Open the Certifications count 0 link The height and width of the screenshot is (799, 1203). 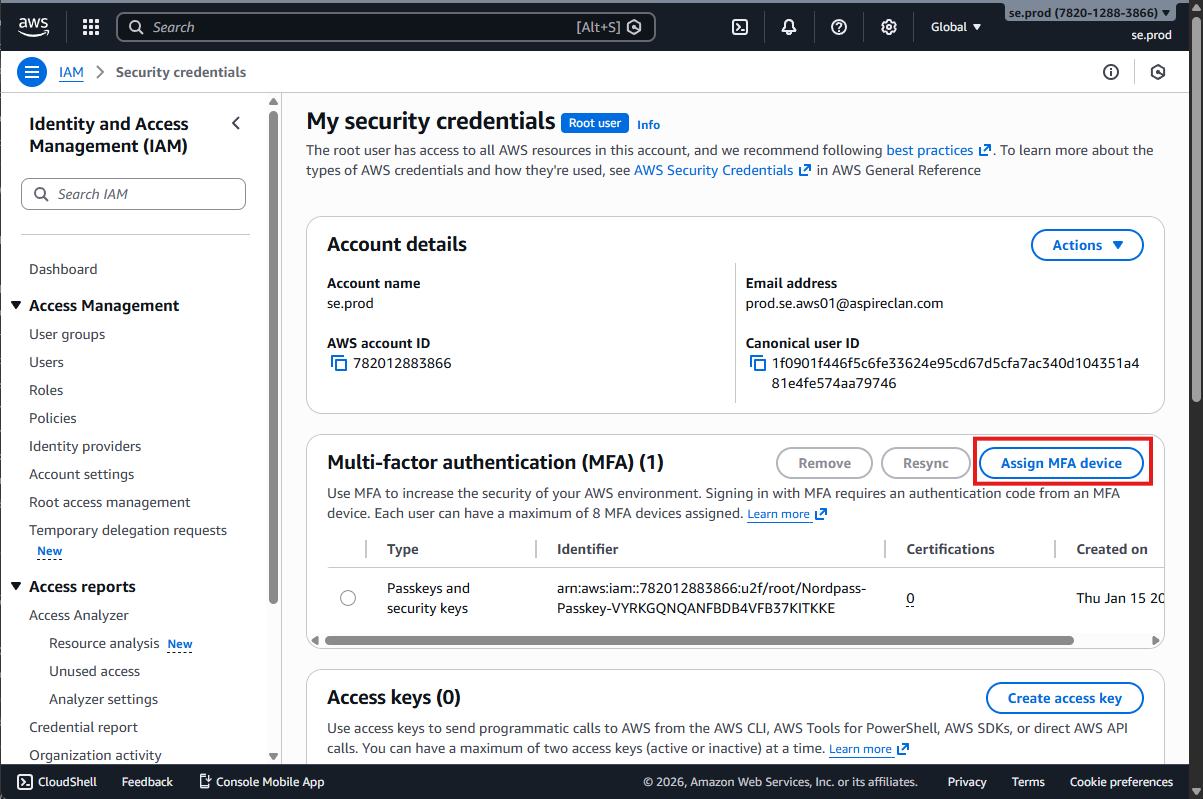pos(910,598)
